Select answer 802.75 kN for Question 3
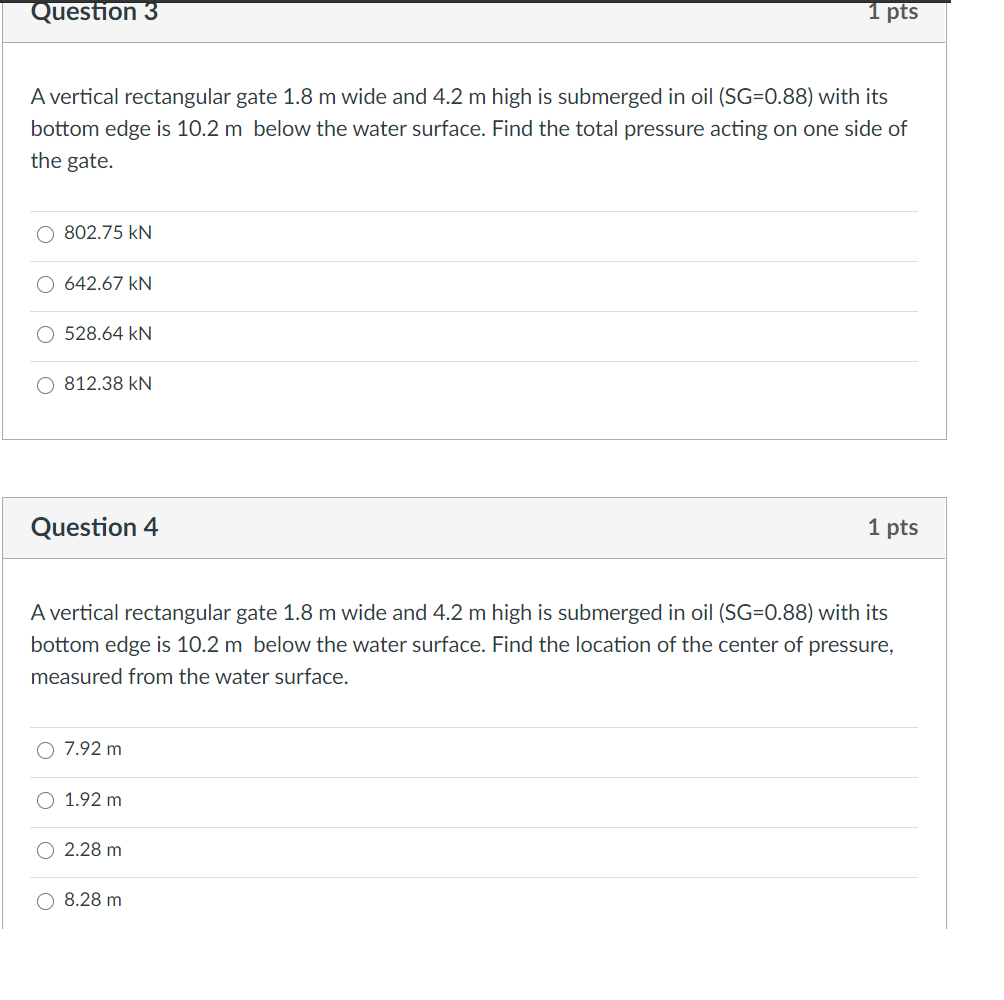The height and width of the screenshot is (1000, 1004). (x=45, y=233)
